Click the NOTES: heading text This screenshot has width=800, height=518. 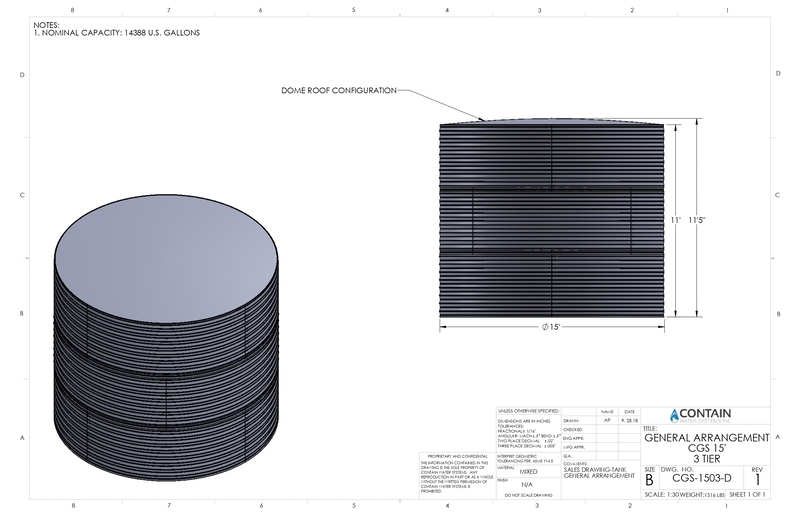[x=46, y=24]
